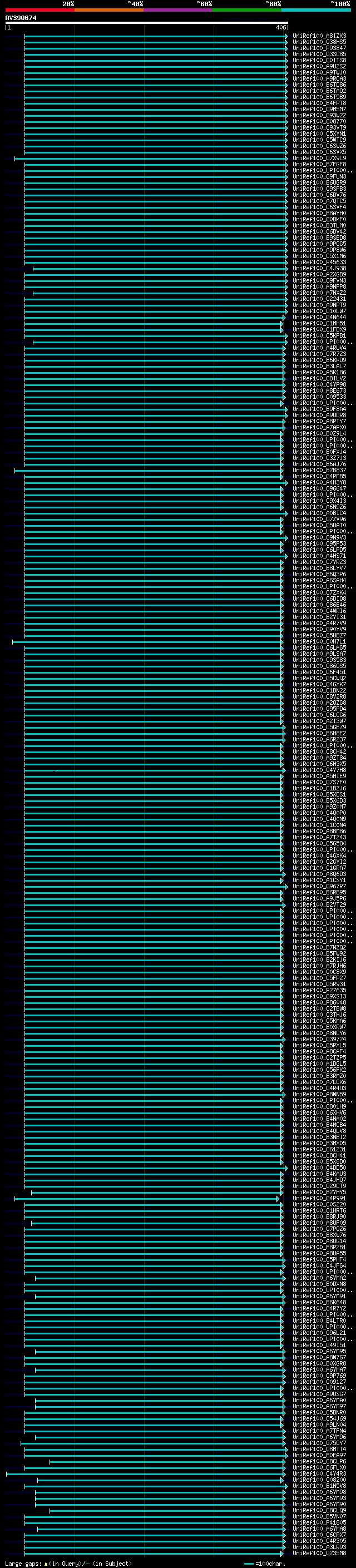Select the UniRef100_C5WTC9 label
Viewport: 356px width, 1568px height.
[319, 140]
